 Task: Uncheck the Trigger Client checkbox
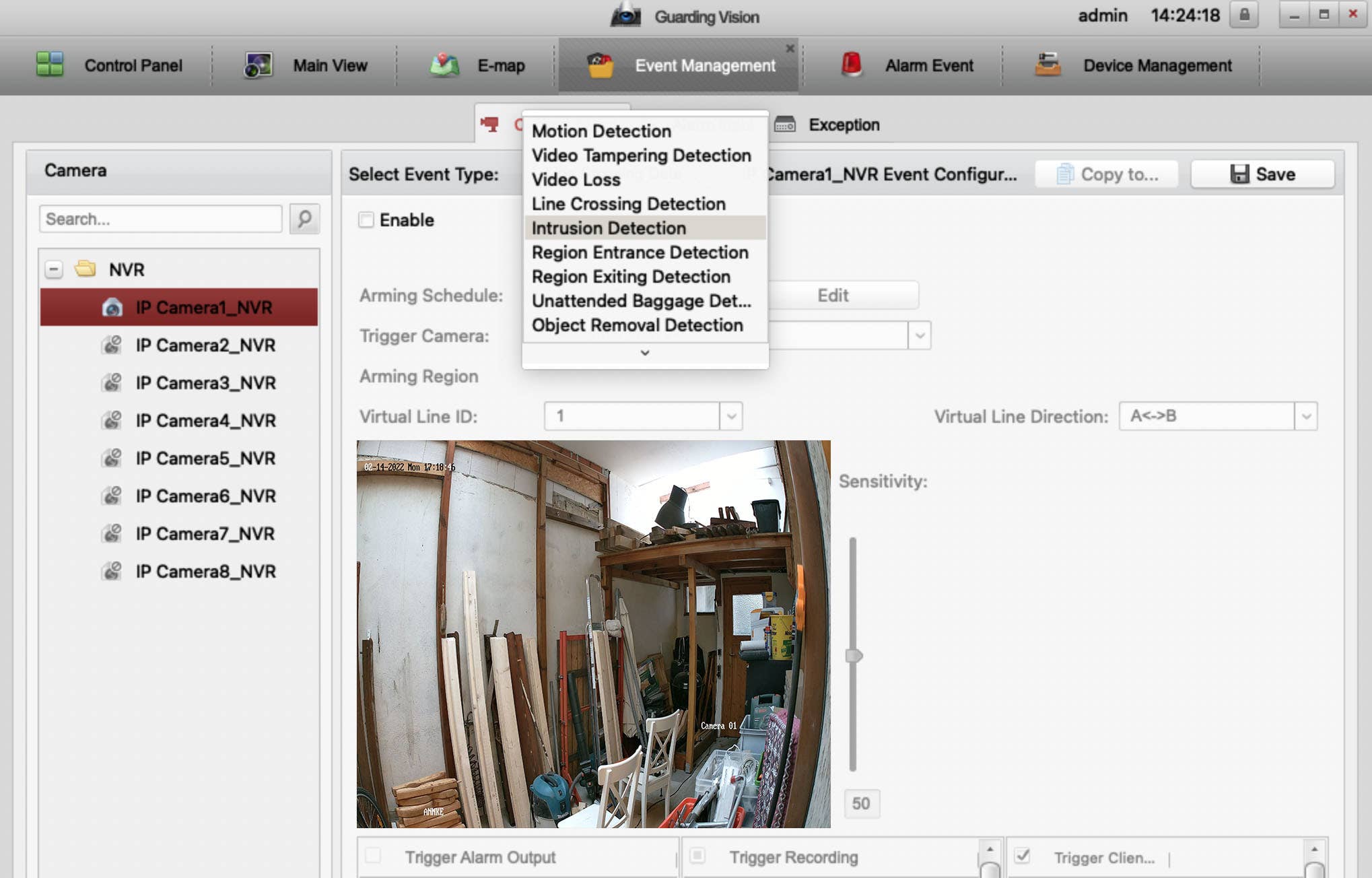[x=1023, y=856]
